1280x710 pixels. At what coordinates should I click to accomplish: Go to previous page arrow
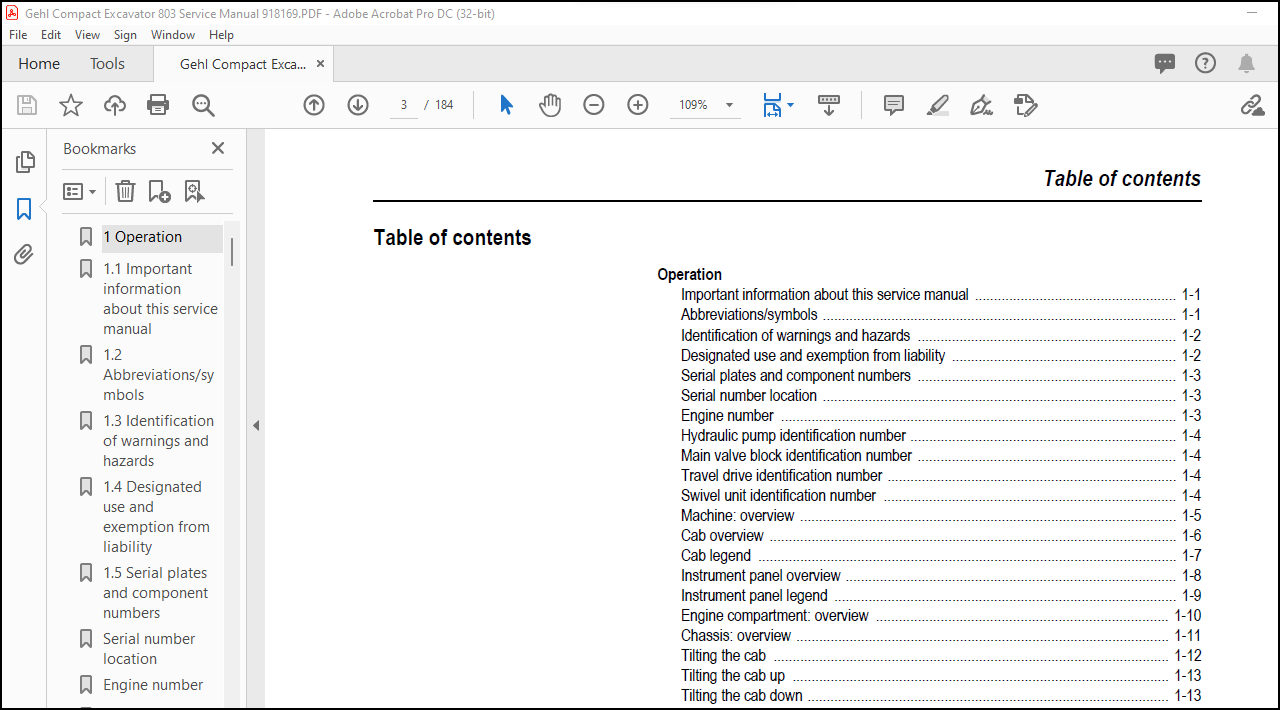tap(314, 105)
